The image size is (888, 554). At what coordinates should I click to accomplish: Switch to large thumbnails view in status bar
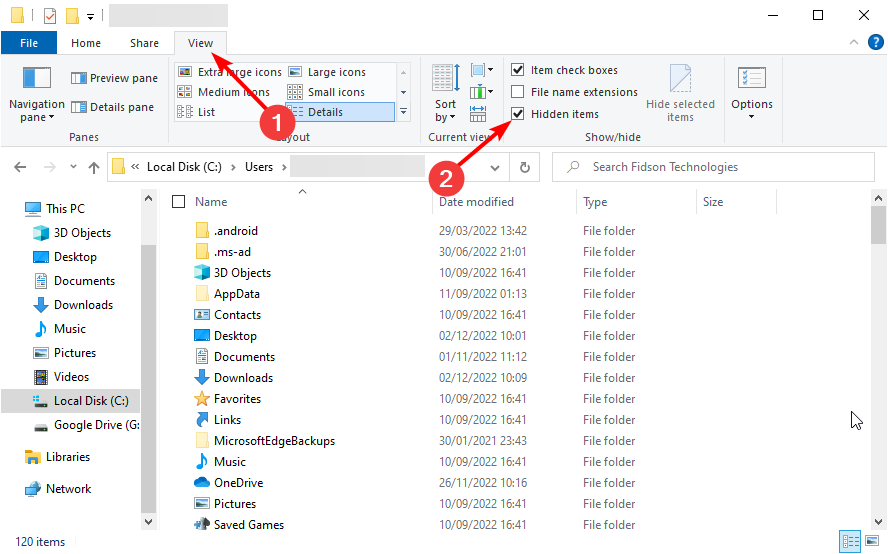872,541
